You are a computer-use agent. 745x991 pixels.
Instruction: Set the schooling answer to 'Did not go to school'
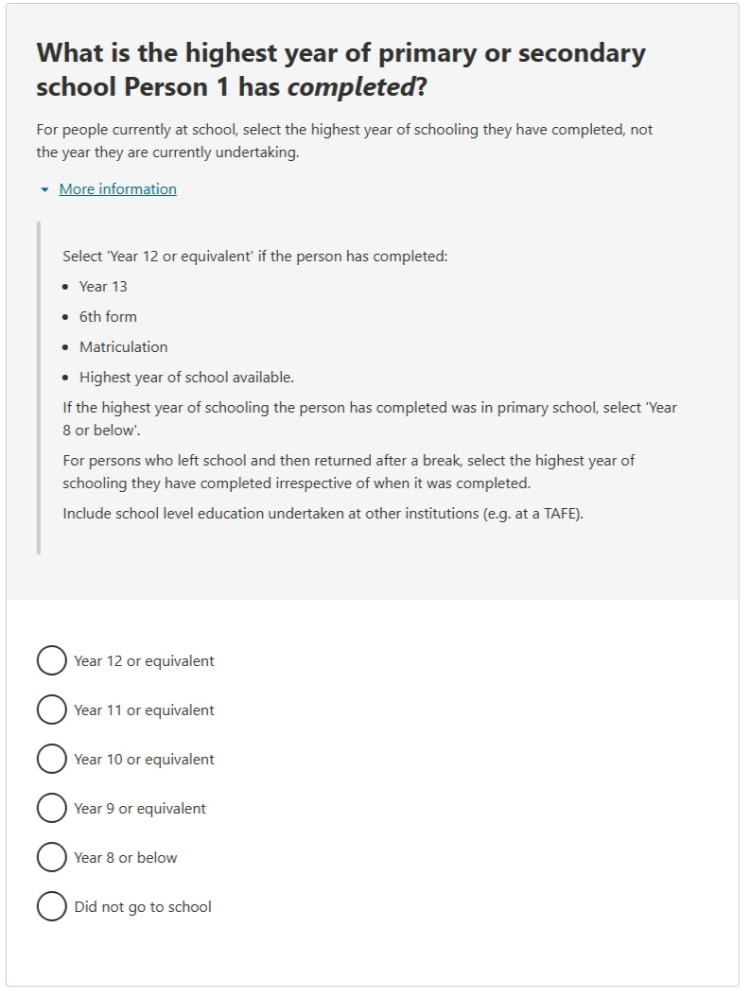point(51,906)
